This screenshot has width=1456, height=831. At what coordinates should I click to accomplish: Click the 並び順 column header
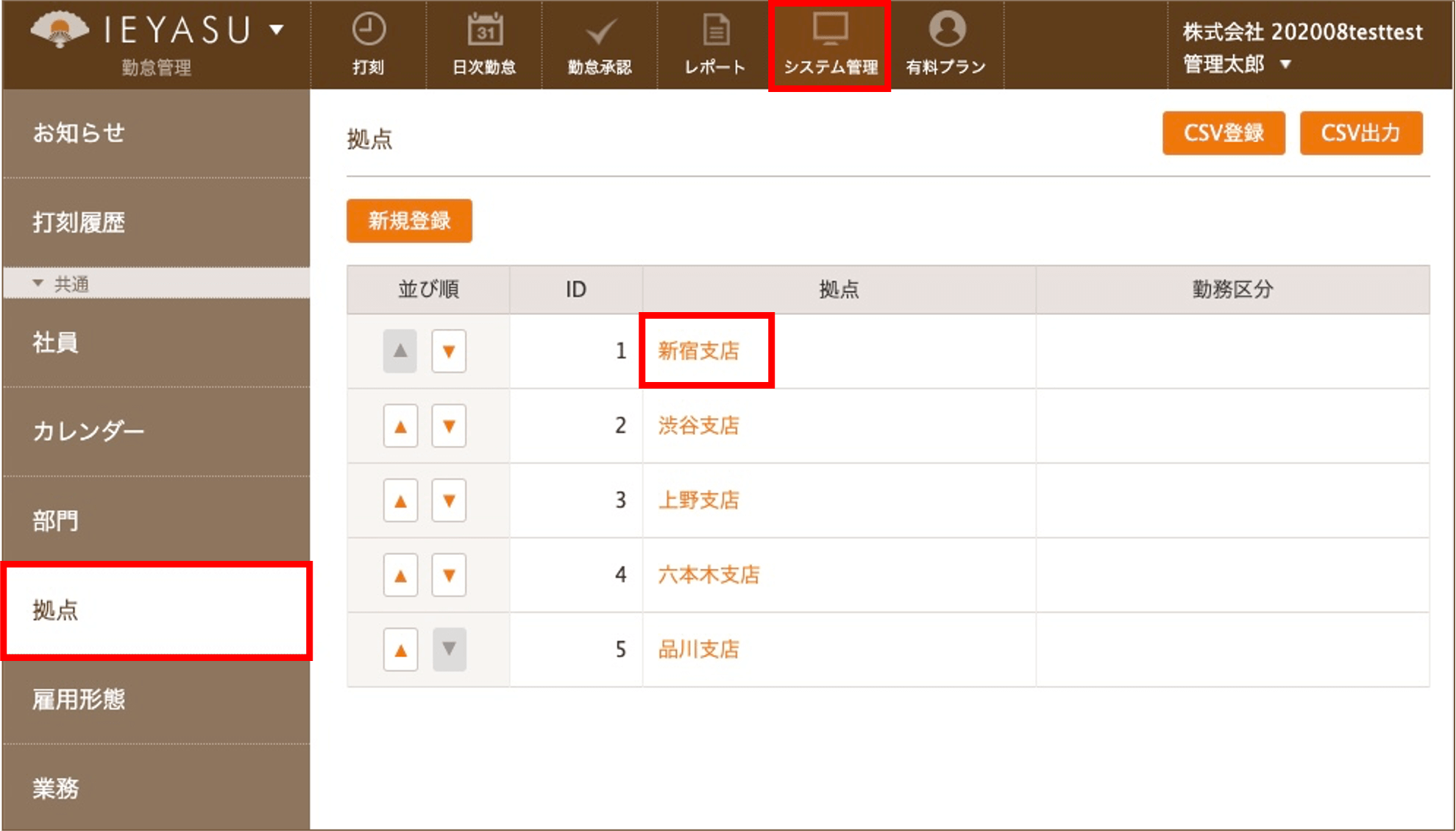pyautogui.click(x=428, y=290)
